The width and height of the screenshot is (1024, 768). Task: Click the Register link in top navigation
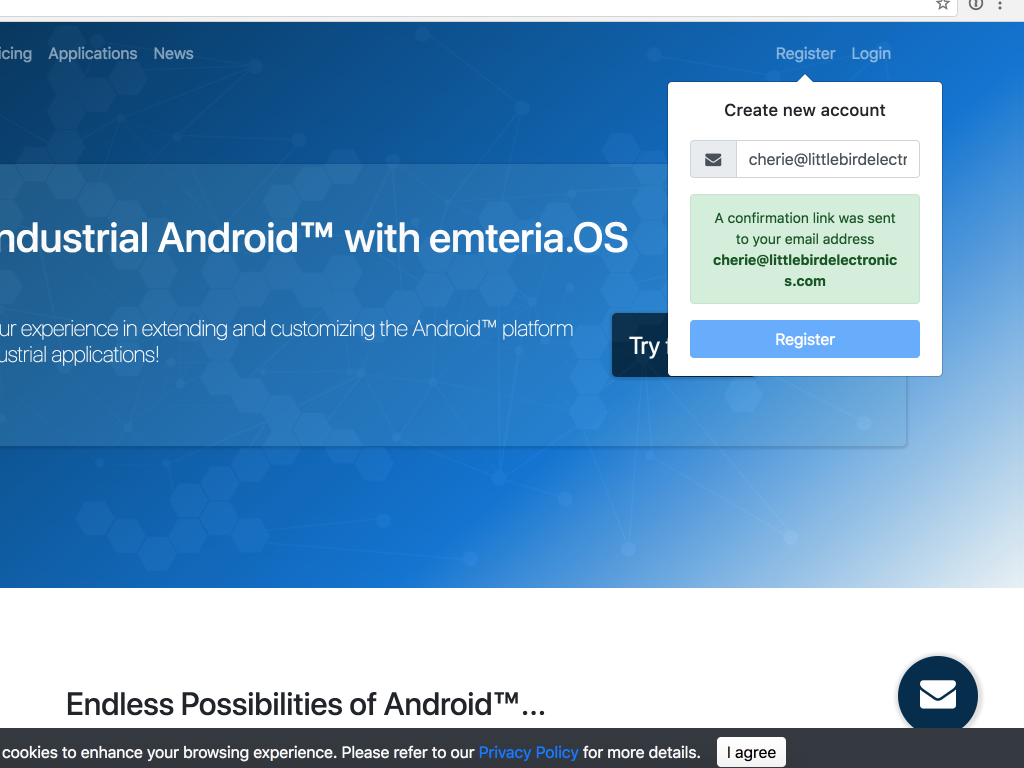click(805, 54)
